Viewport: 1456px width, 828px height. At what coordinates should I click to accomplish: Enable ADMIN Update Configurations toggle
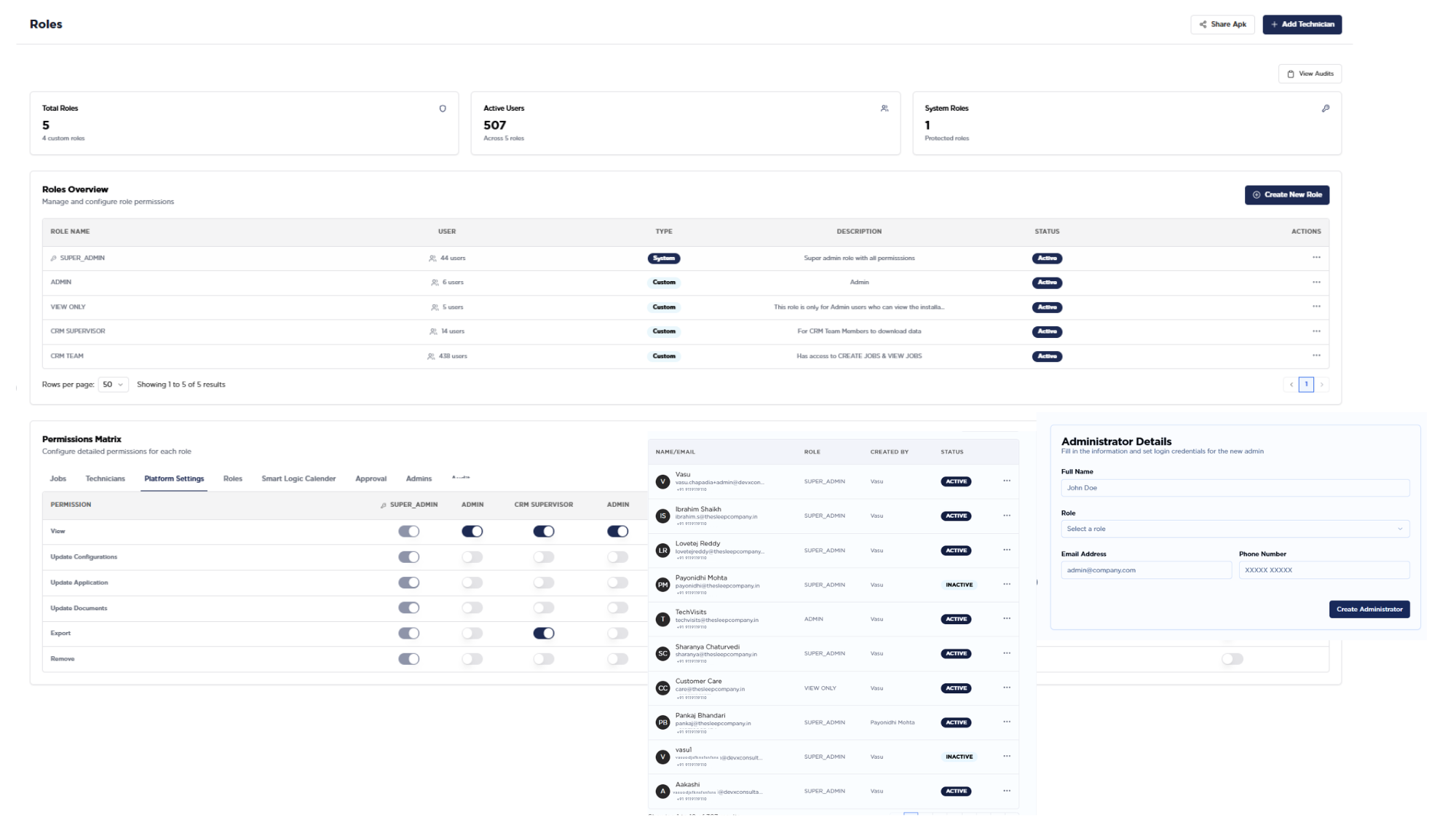(472, 557)
